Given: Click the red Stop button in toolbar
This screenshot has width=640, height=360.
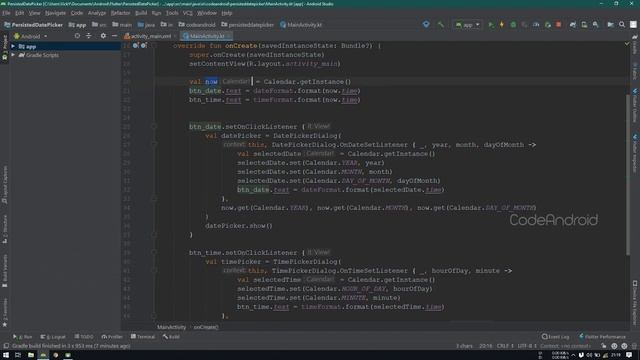Looking at the screenshot, I should pos(559,25).
